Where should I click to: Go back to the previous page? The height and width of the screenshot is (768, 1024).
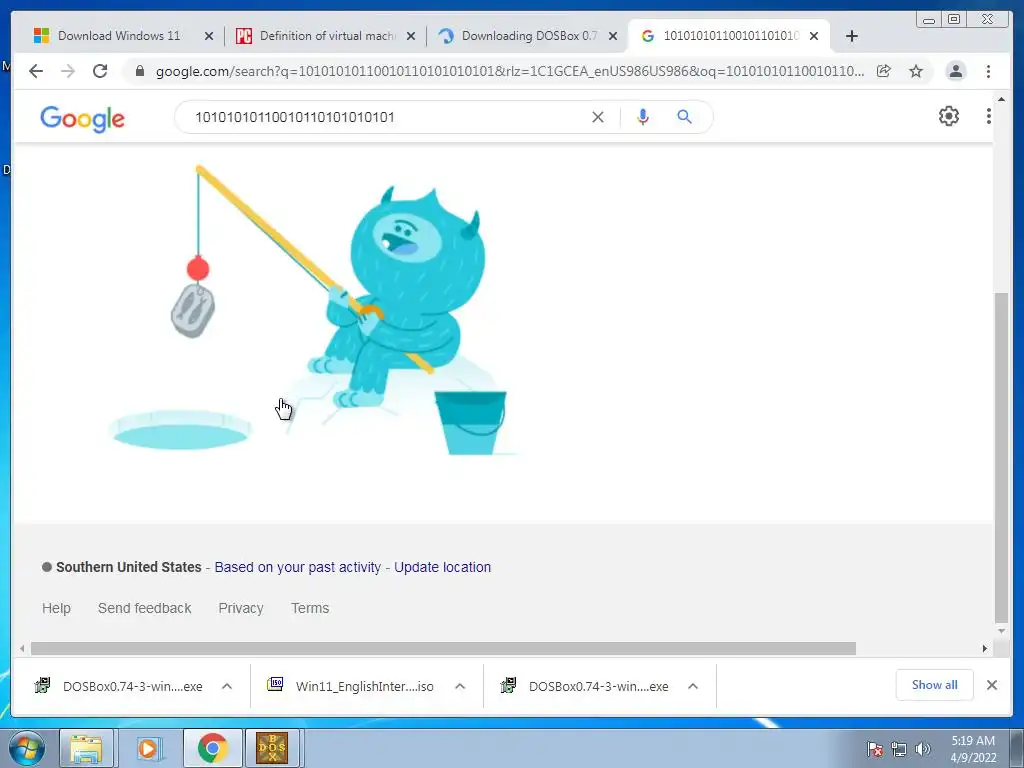pyautogui.click(x=36, y=71)
